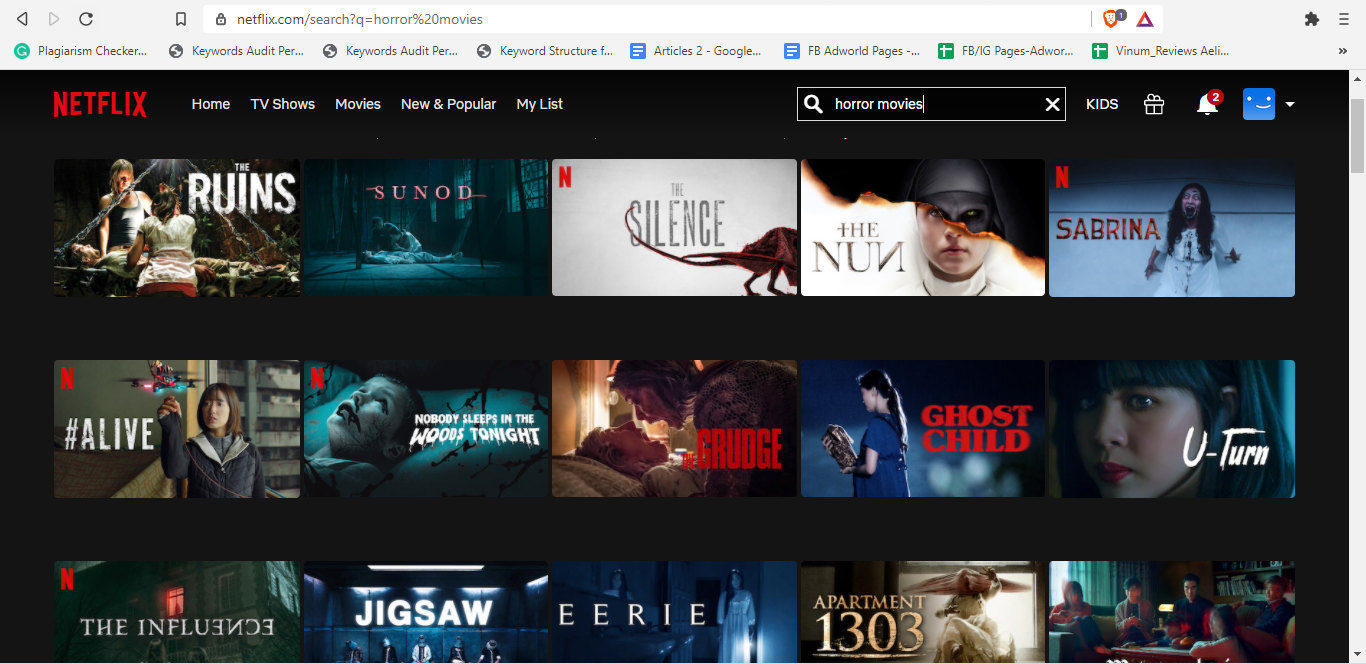Reload the page
Screen dimensions: 1366x664
[86, 19]
